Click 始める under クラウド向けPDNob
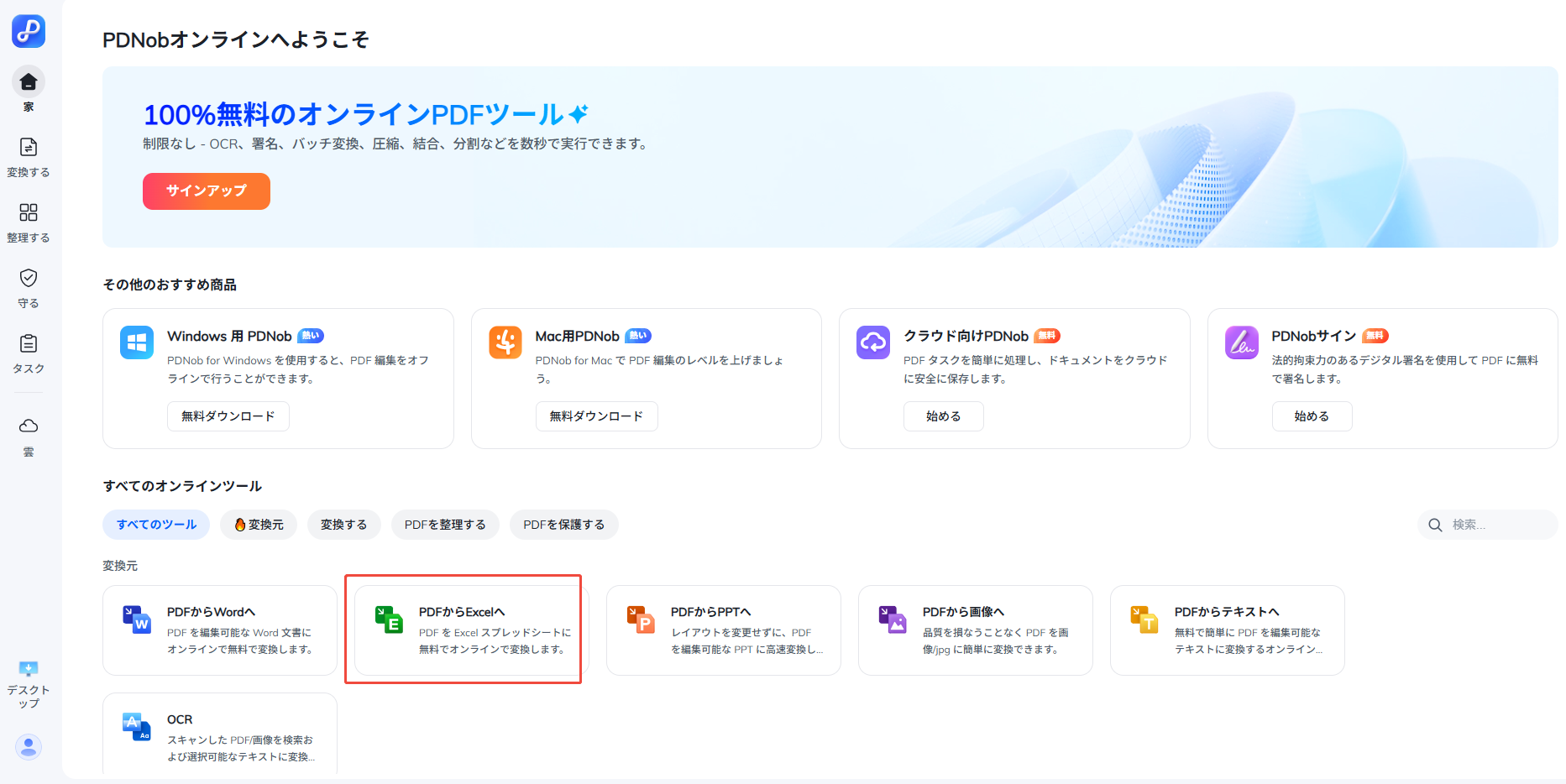This screenshot has width=1566, height=784. pos(943,416)
